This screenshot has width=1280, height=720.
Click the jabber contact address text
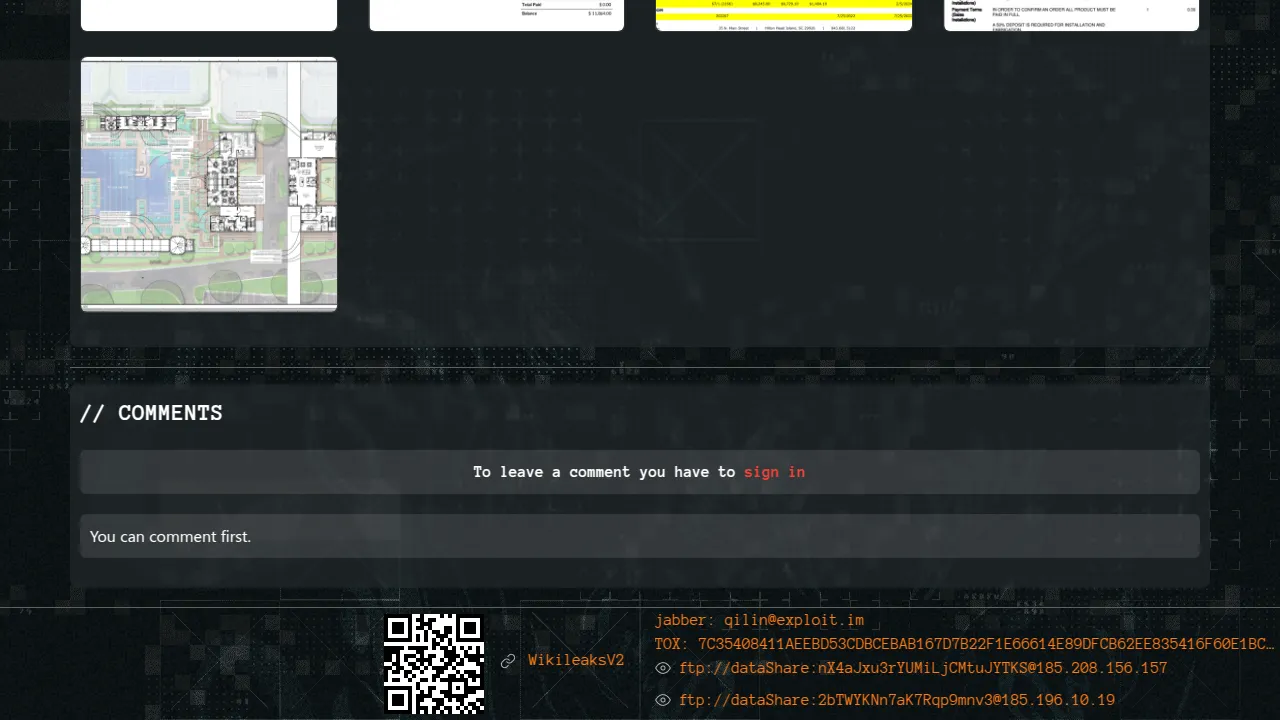coord(794,620)
